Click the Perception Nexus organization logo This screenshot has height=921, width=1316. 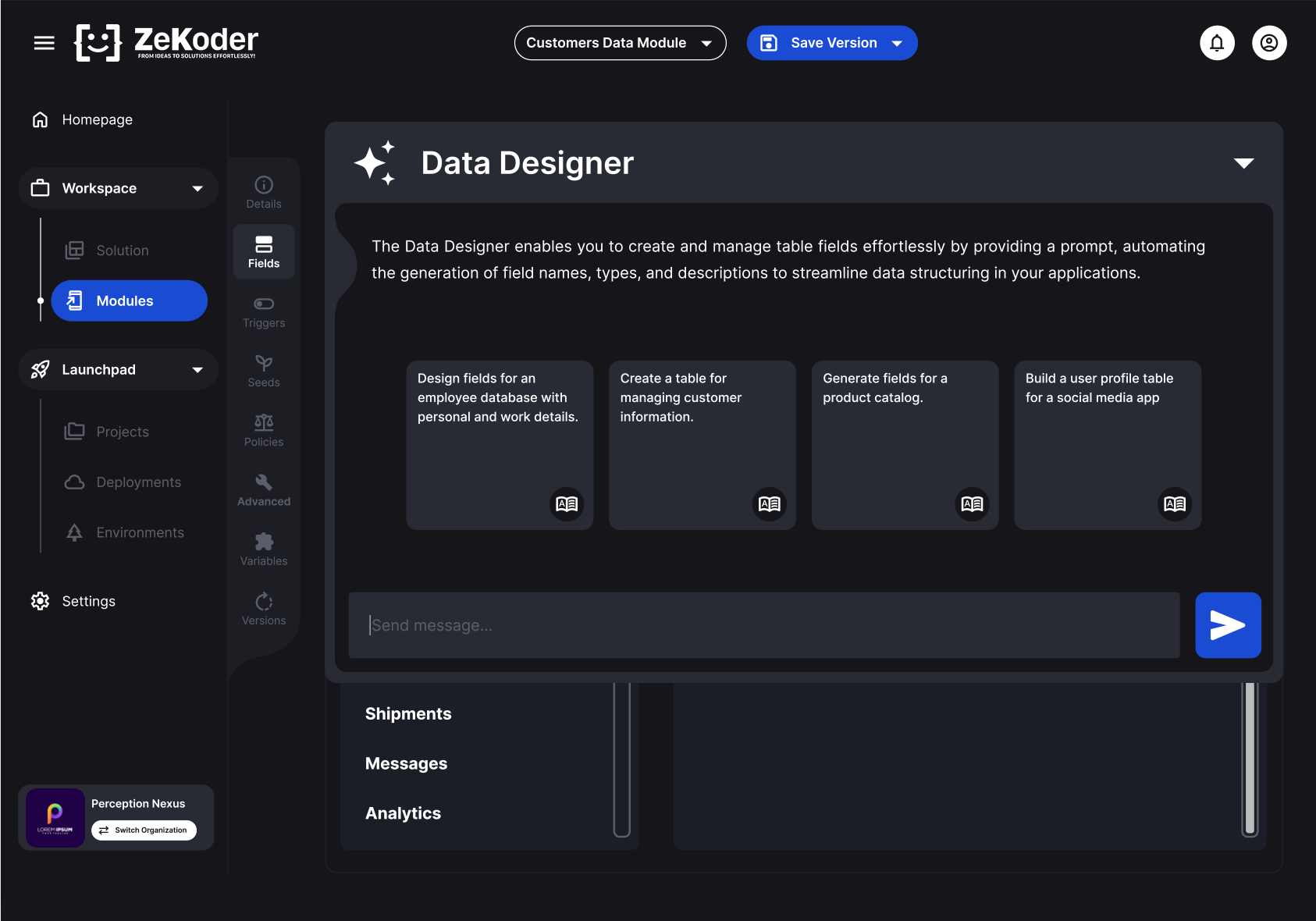click(x=55, y=817)
